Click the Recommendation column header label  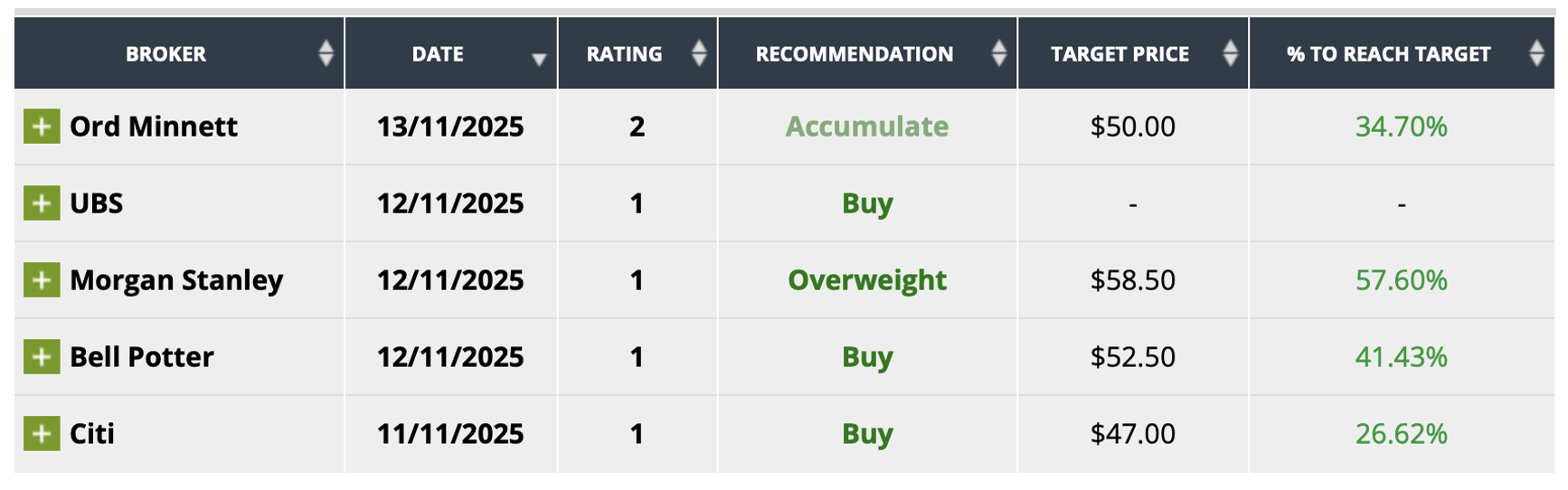(x=854, y=54)
